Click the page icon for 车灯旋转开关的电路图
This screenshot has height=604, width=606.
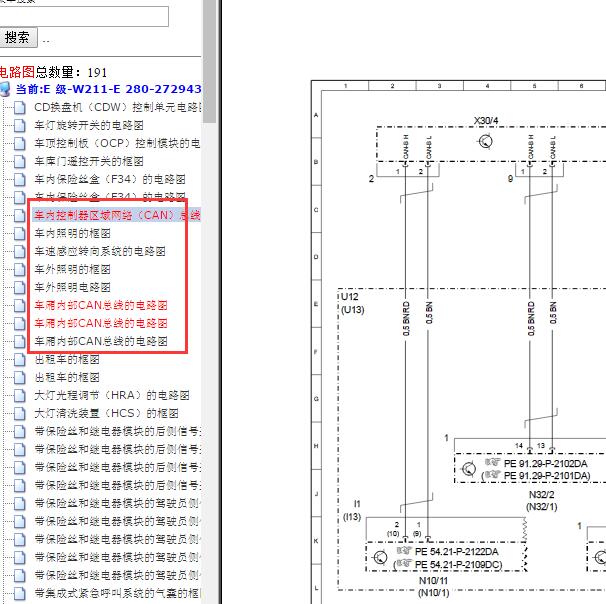pyautogui.click(x=20, y=126)
